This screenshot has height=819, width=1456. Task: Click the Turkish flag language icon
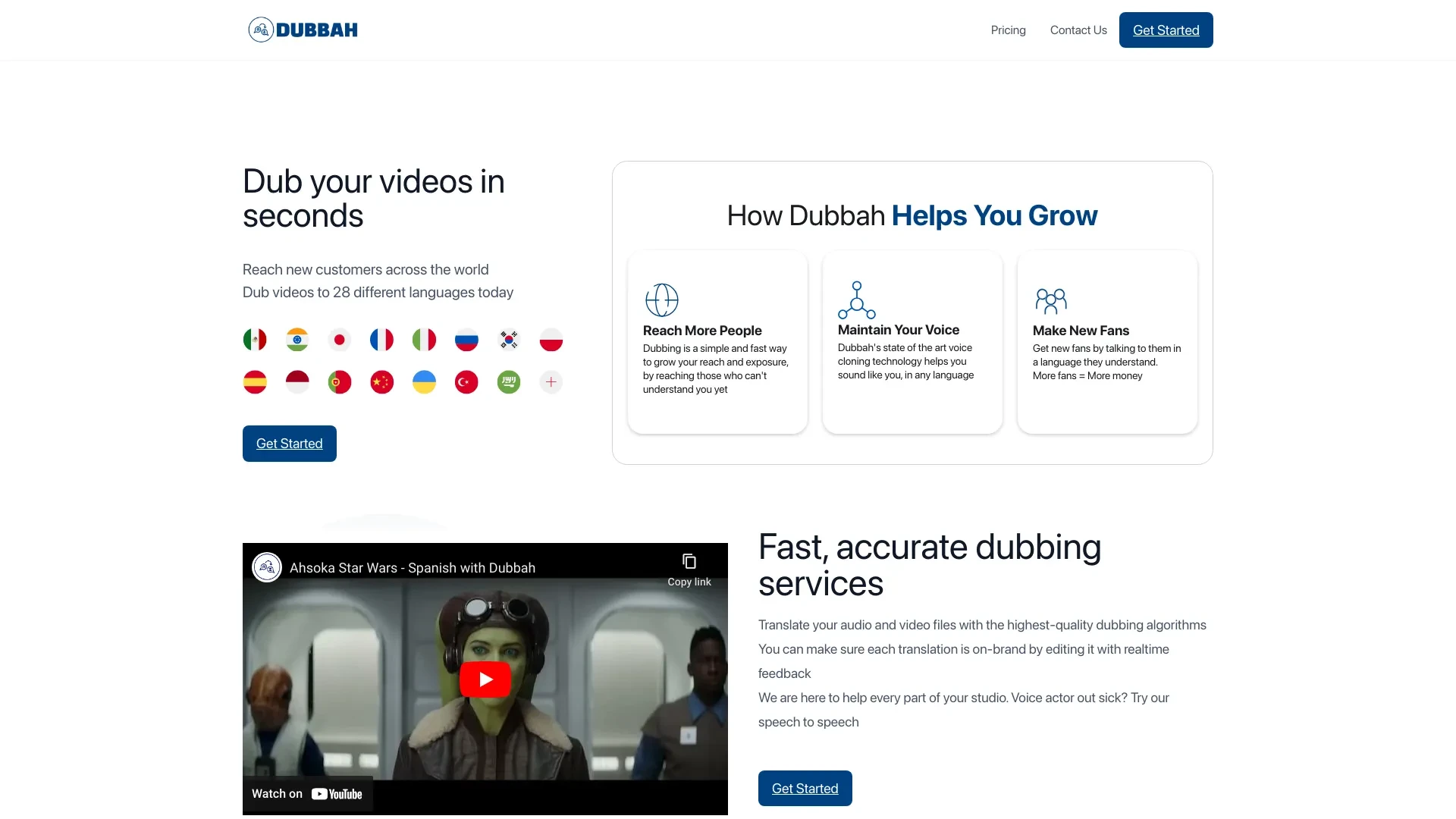point(466,381)
